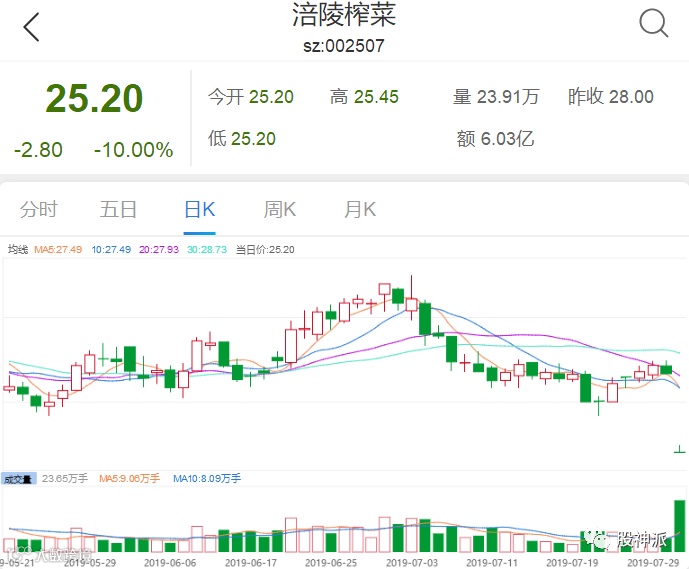Click the 额 6.03亿 turnover value
The height and width of the screenshot is (569, 689).
495,139
